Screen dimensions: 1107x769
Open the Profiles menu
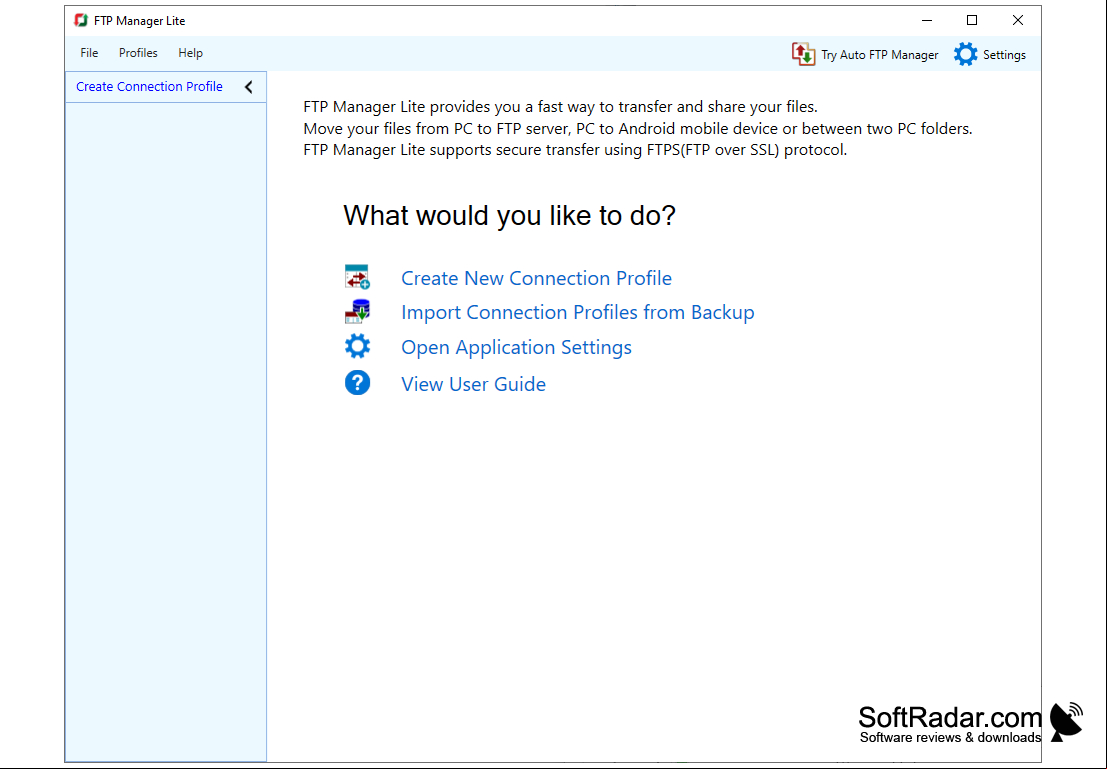138,53
